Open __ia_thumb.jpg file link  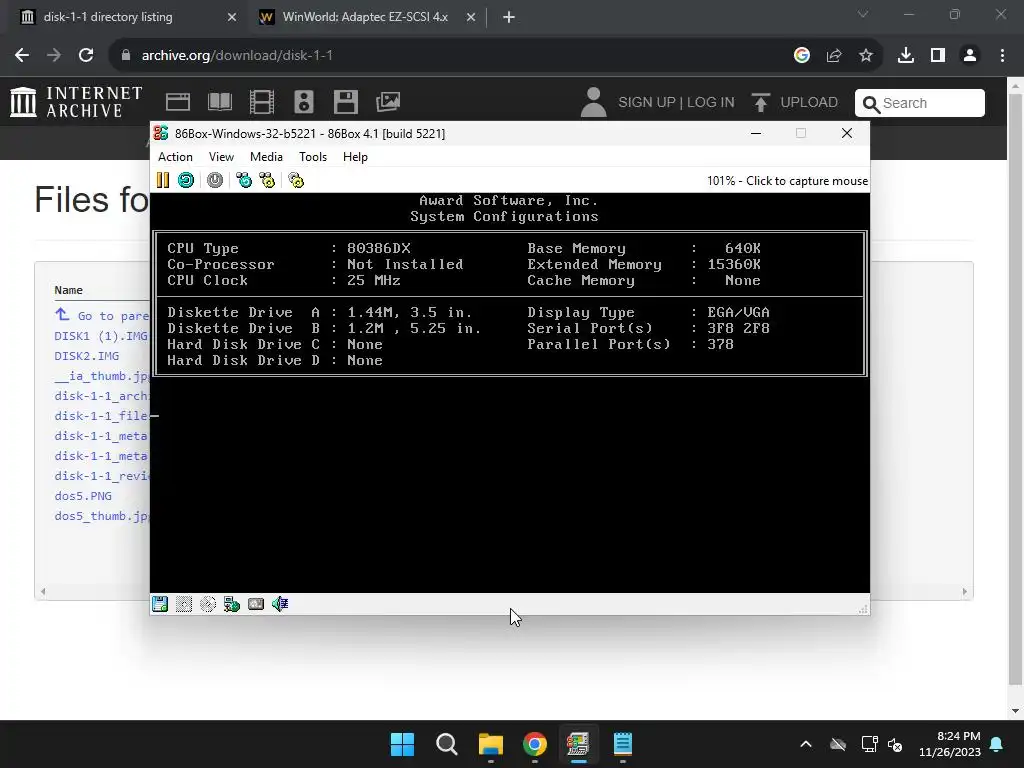tap(102, 376)
